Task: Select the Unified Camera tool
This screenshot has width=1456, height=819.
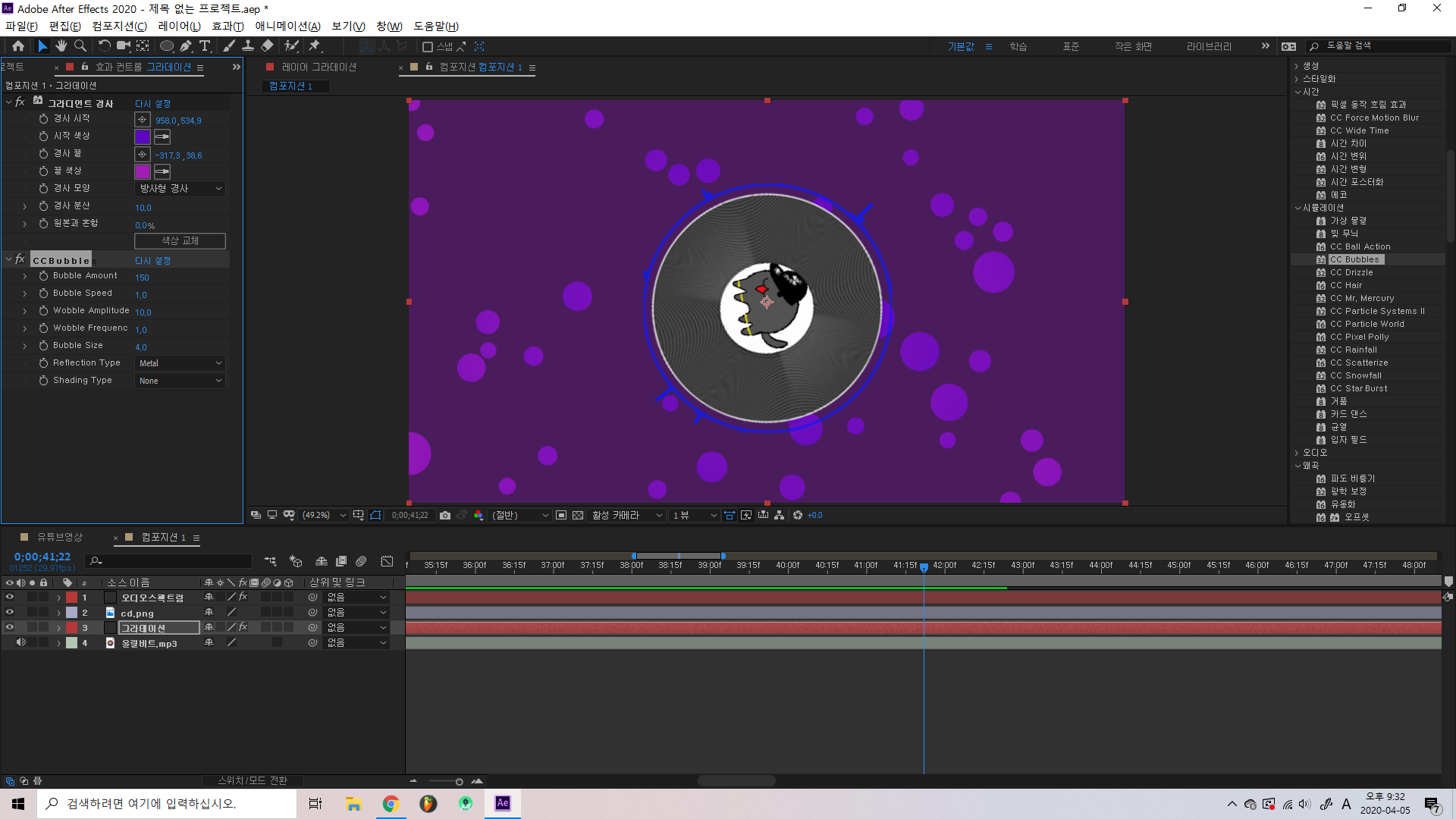Action: coord(124,46)
